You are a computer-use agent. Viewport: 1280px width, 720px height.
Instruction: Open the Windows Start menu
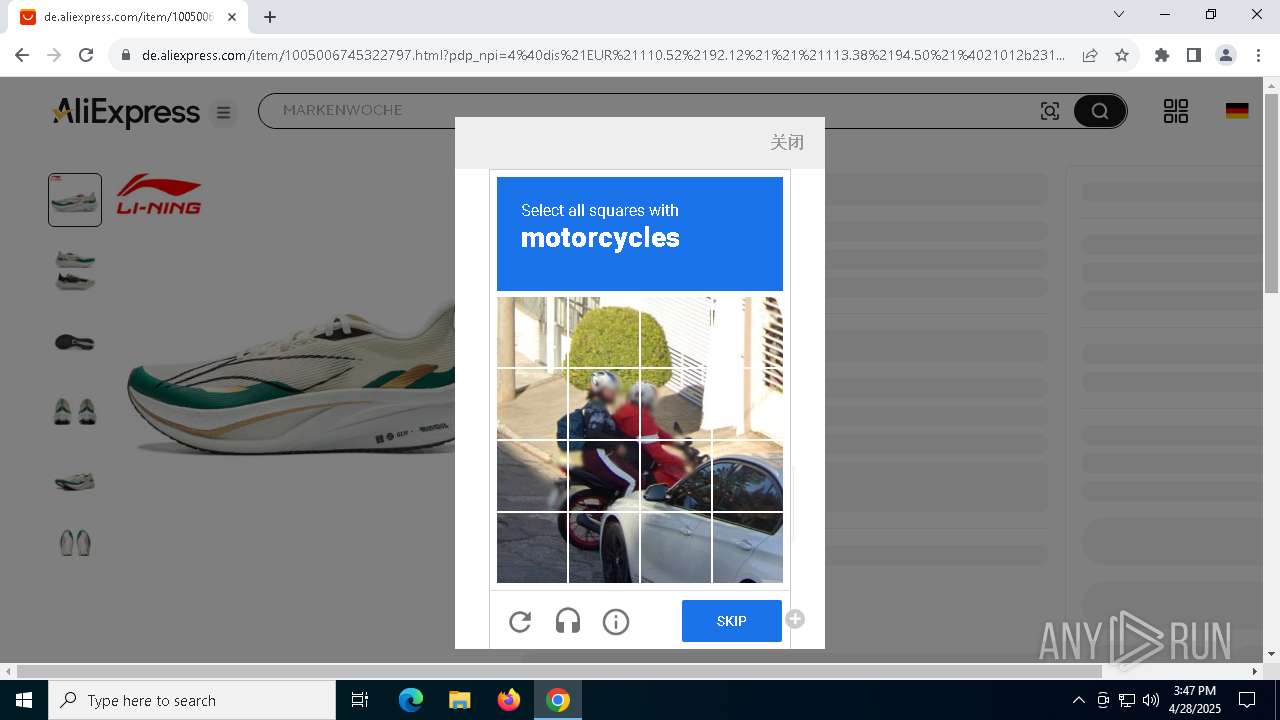(x=24, y=700)
